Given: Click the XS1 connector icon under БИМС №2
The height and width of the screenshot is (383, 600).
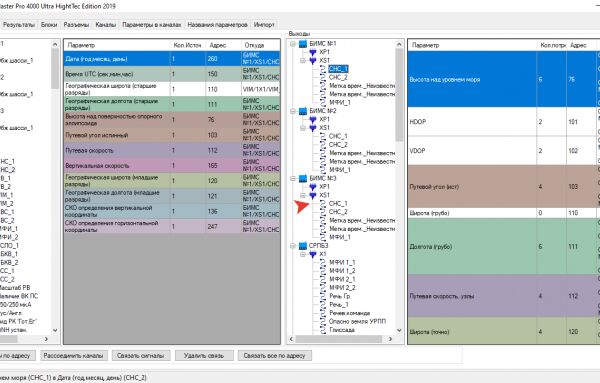Looking at the screenshot, I should (313, 128).
